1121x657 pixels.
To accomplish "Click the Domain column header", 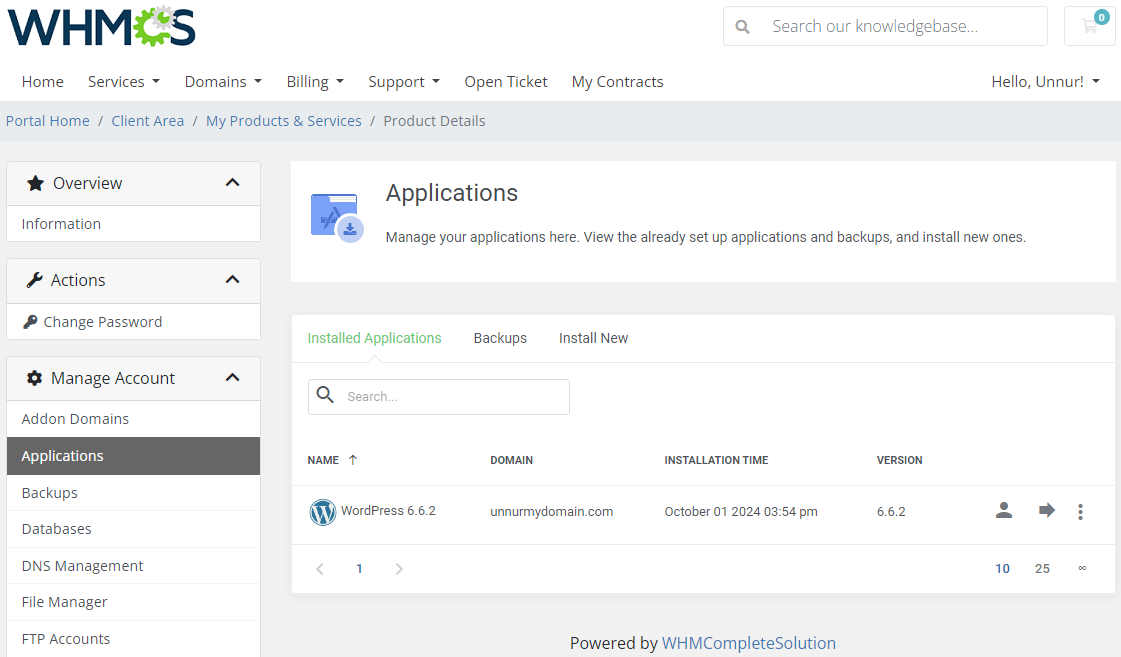I will (x=511, y=460).
